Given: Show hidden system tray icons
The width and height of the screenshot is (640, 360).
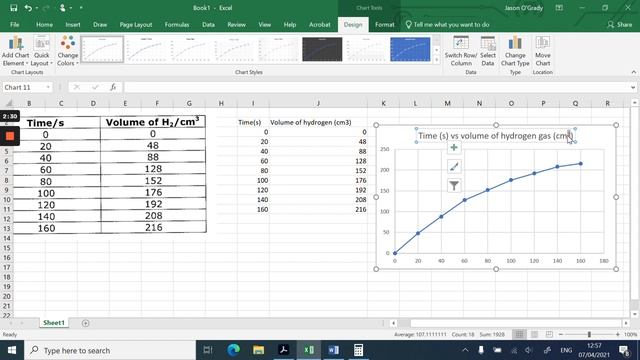Looking at the screenshot, I should (x=465, y=350).
